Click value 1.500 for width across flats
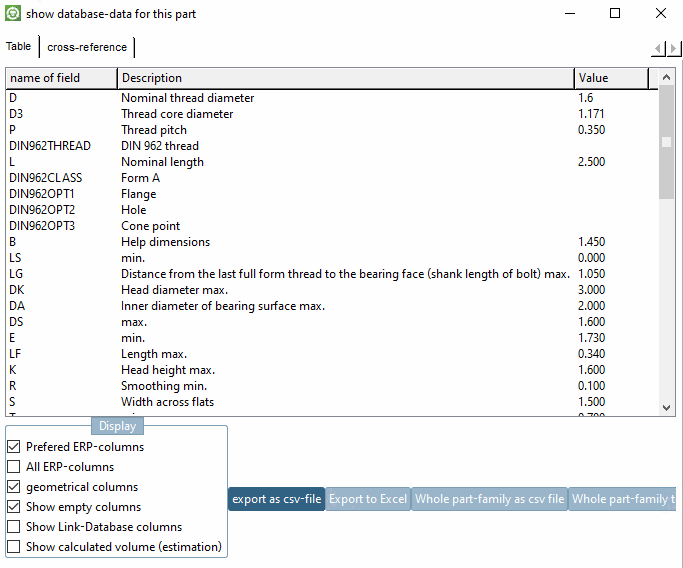This screenshot has width=683, height=568. point(591,402)
